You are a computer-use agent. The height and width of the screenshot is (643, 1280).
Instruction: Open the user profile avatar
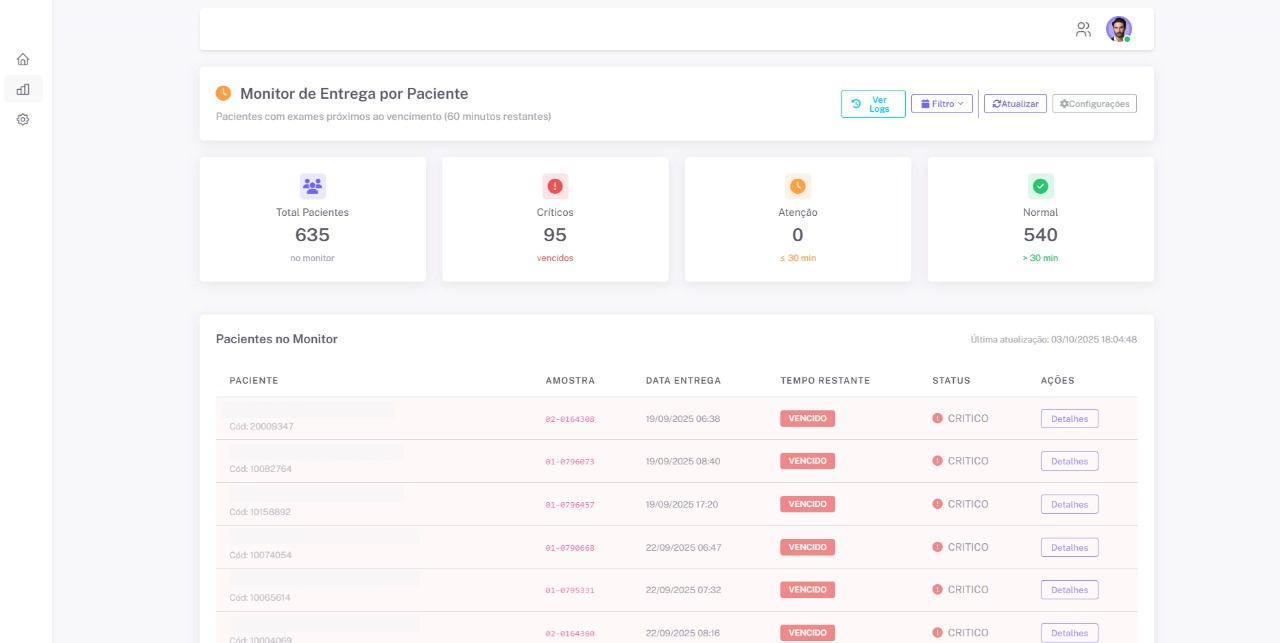[1118, 29]
